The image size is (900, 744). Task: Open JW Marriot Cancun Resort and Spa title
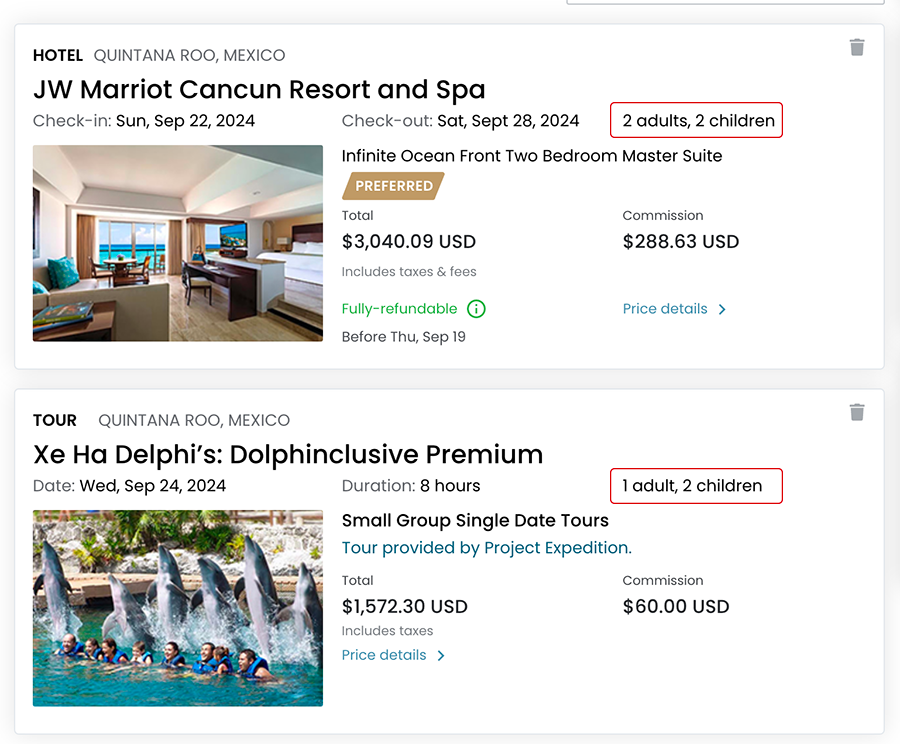[259, 89]
